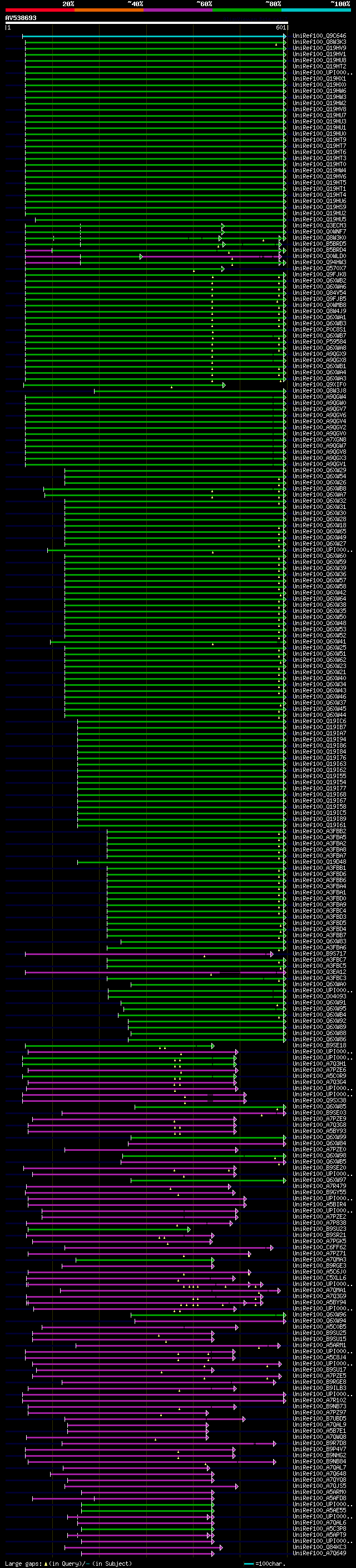Image resolution: width=356 pixels, height=1568 pixels.
Task: Select hit label UniRef100_Q19HT2
Action: click(319, 66)
